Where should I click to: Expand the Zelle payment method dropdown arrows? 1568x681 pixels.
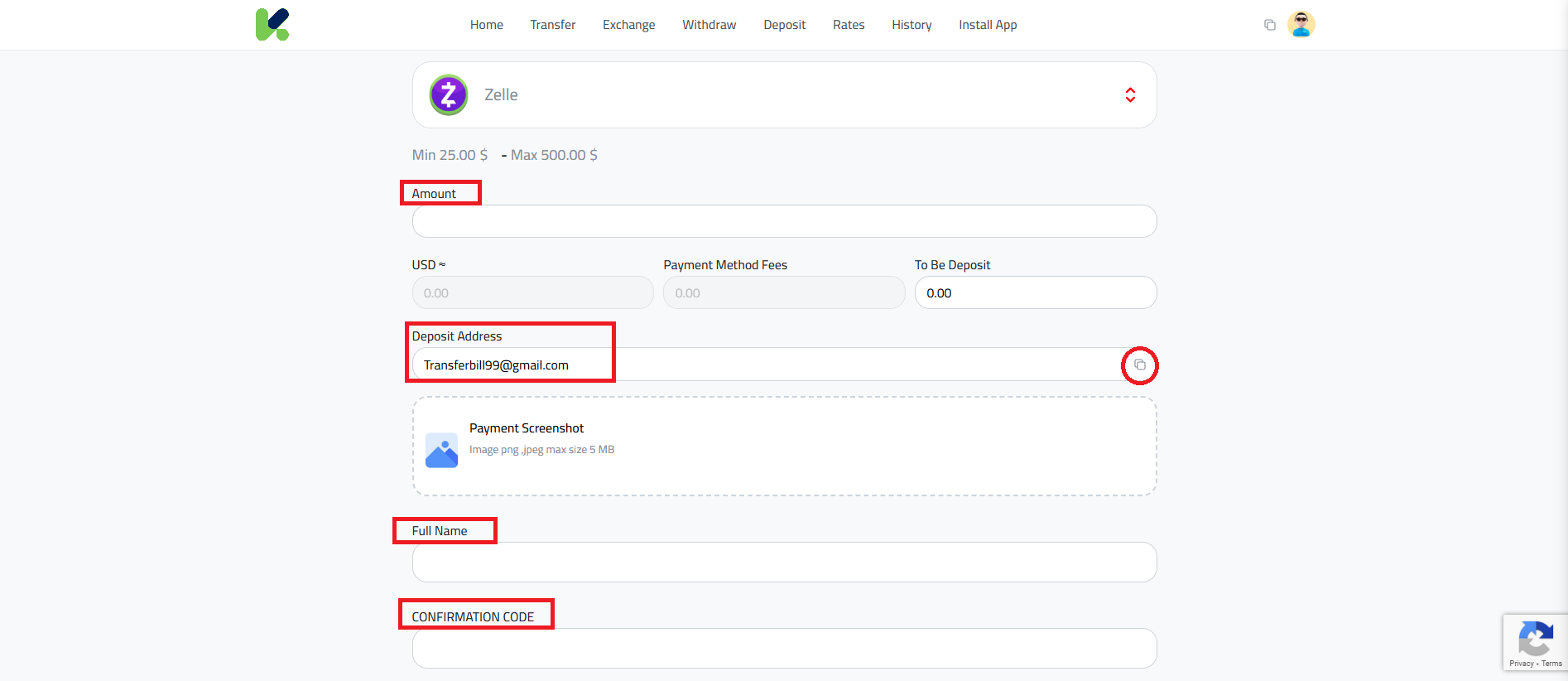(1130, 95)
